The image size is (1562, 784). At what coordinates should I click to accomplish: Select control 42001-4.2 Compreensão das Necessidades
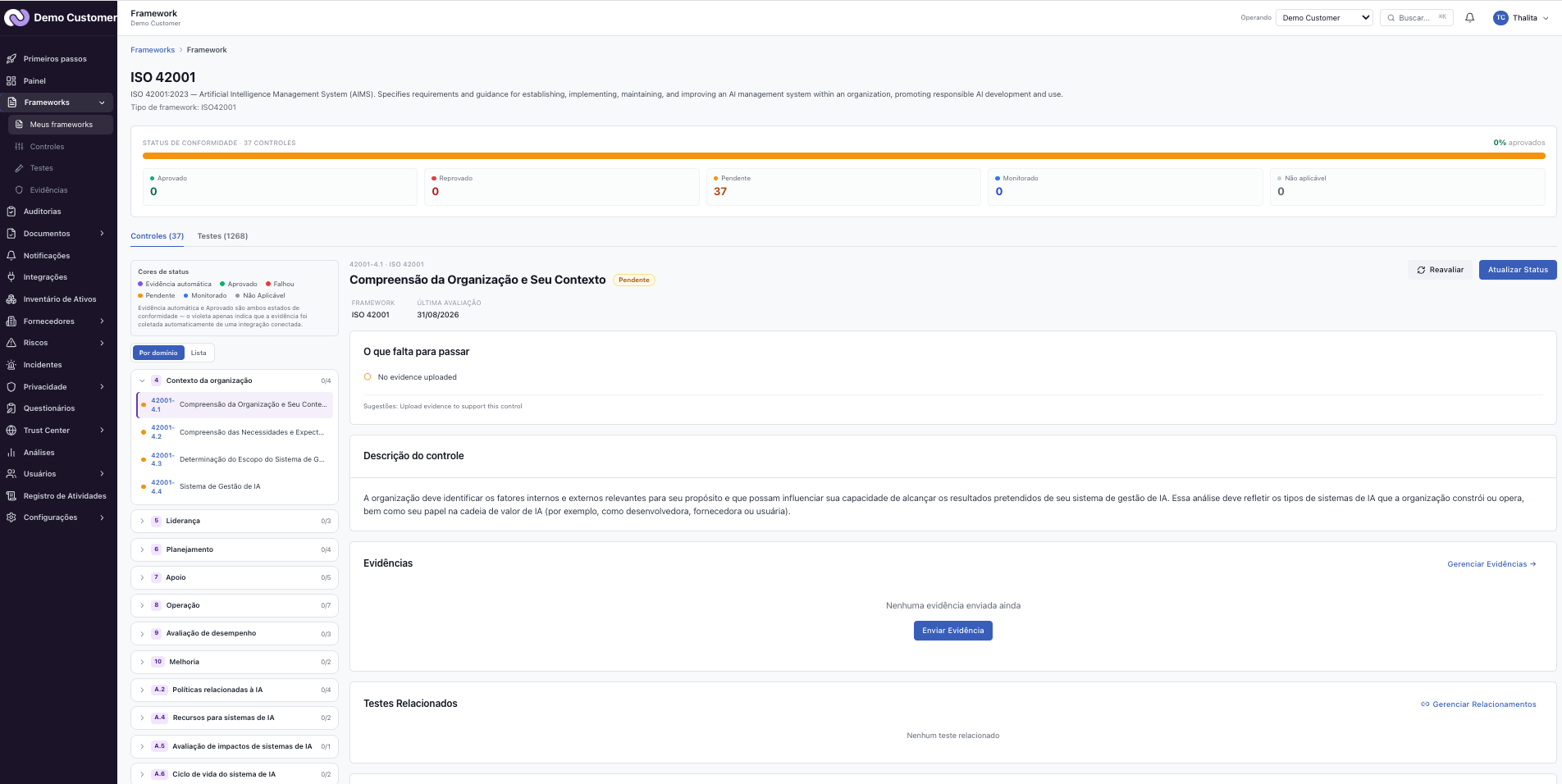point(235,432)
